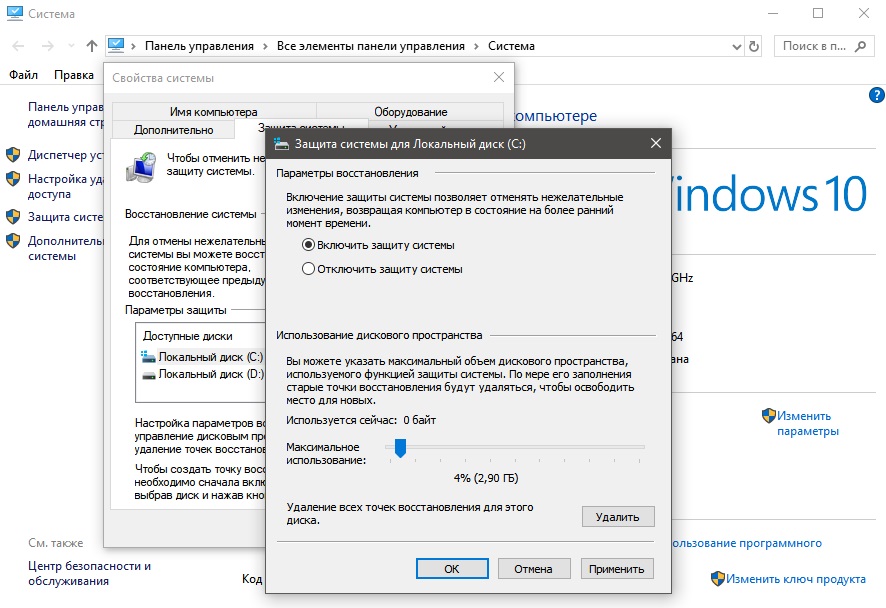Click drive icon in protection dialog title
886x608 pixels.
click(x=281, y=144)
